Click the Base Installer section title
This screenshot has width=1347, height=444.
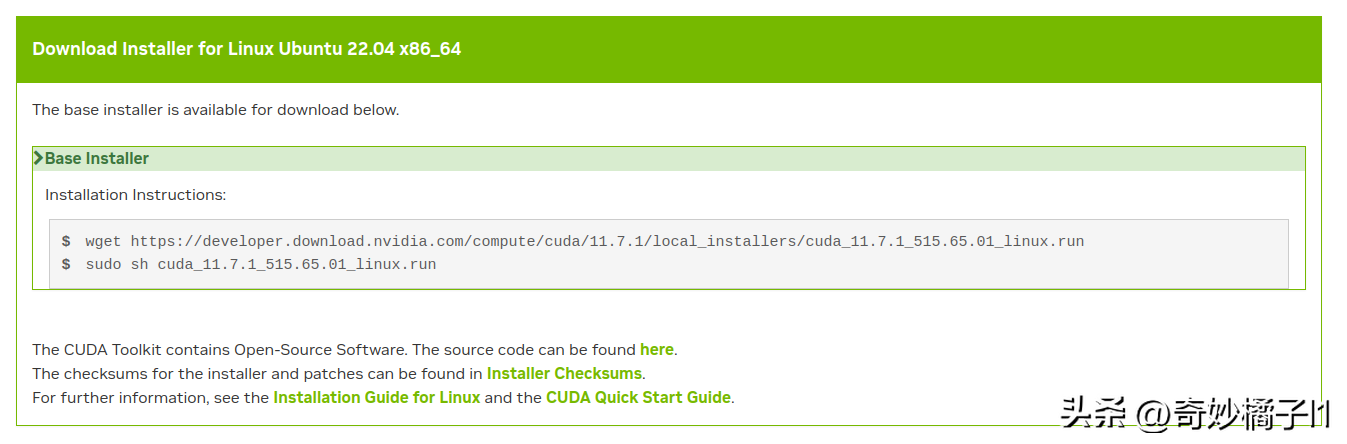[x=97, y=158]
